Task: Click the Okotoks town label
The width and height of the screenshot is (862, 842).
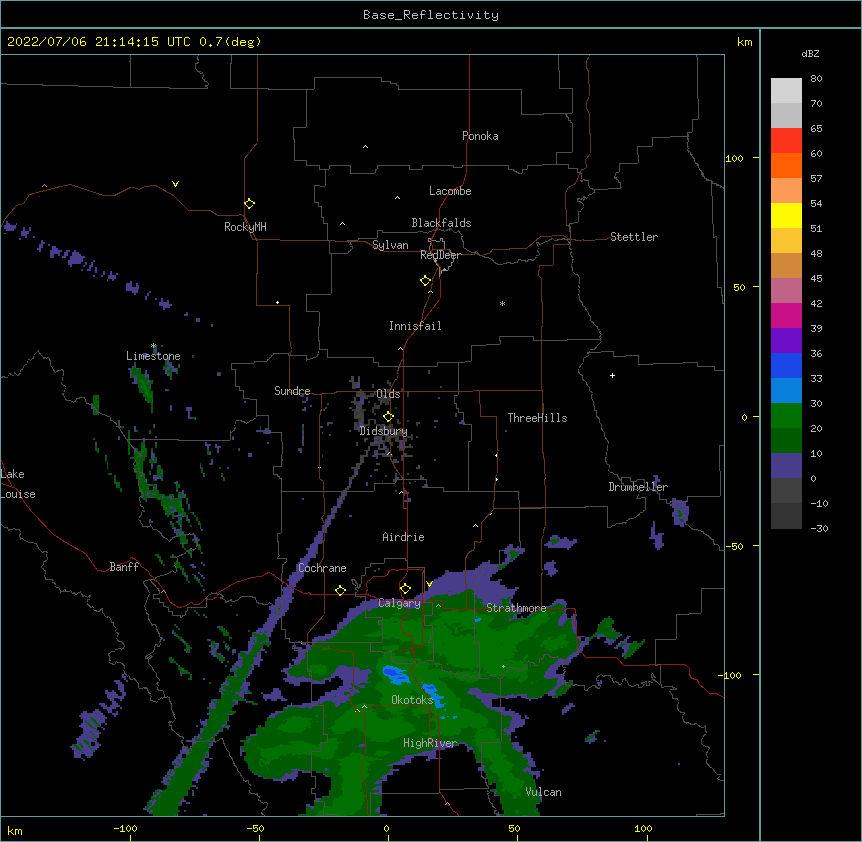Action: (x=412, y=700)
